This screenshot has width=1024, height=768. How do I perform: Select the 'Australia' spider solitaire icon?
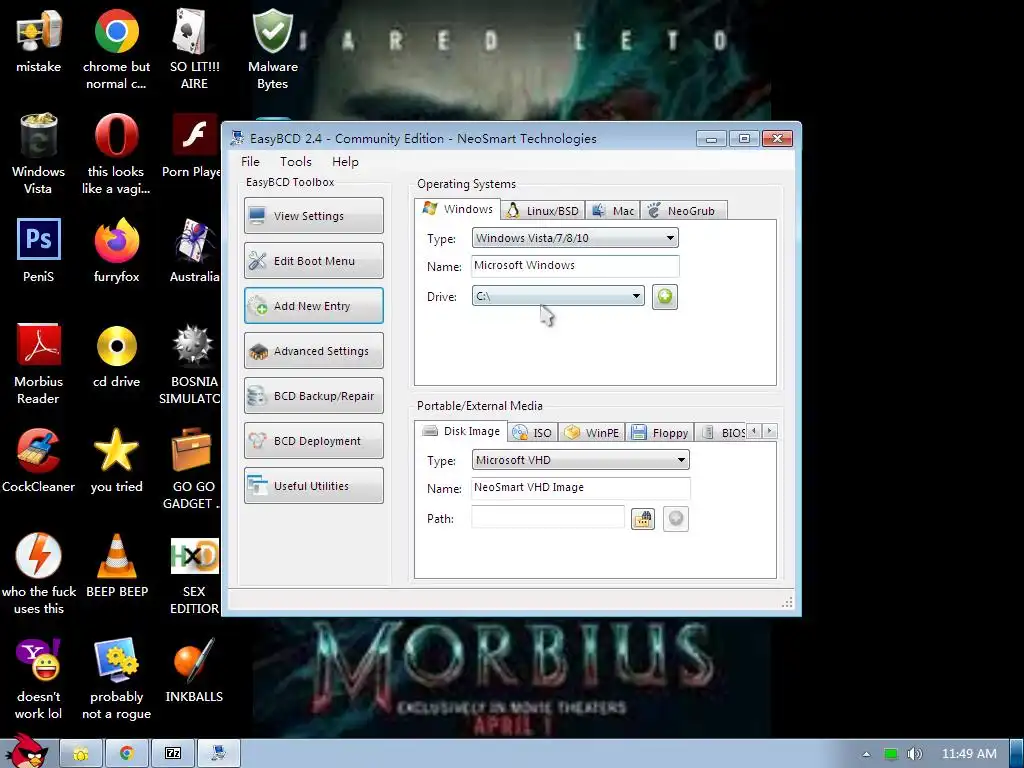coord(194,251)
